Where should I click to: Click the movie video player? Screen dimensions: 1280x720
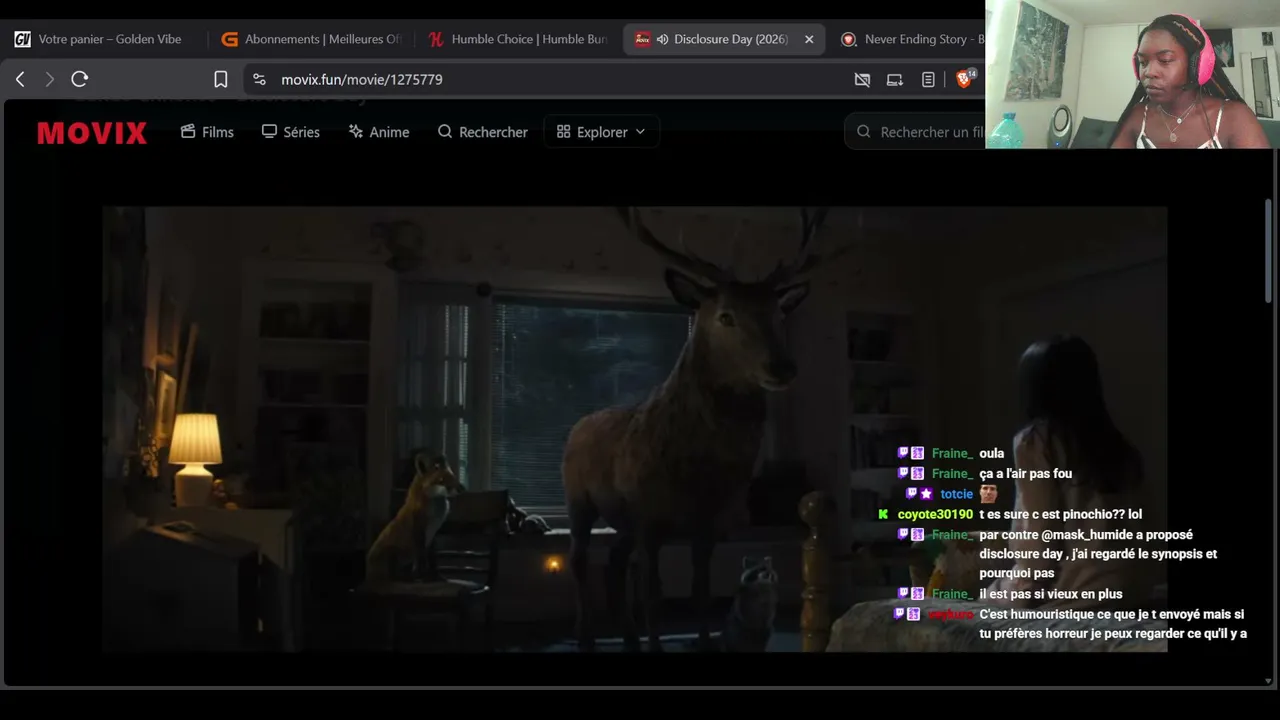click(634, 430)
